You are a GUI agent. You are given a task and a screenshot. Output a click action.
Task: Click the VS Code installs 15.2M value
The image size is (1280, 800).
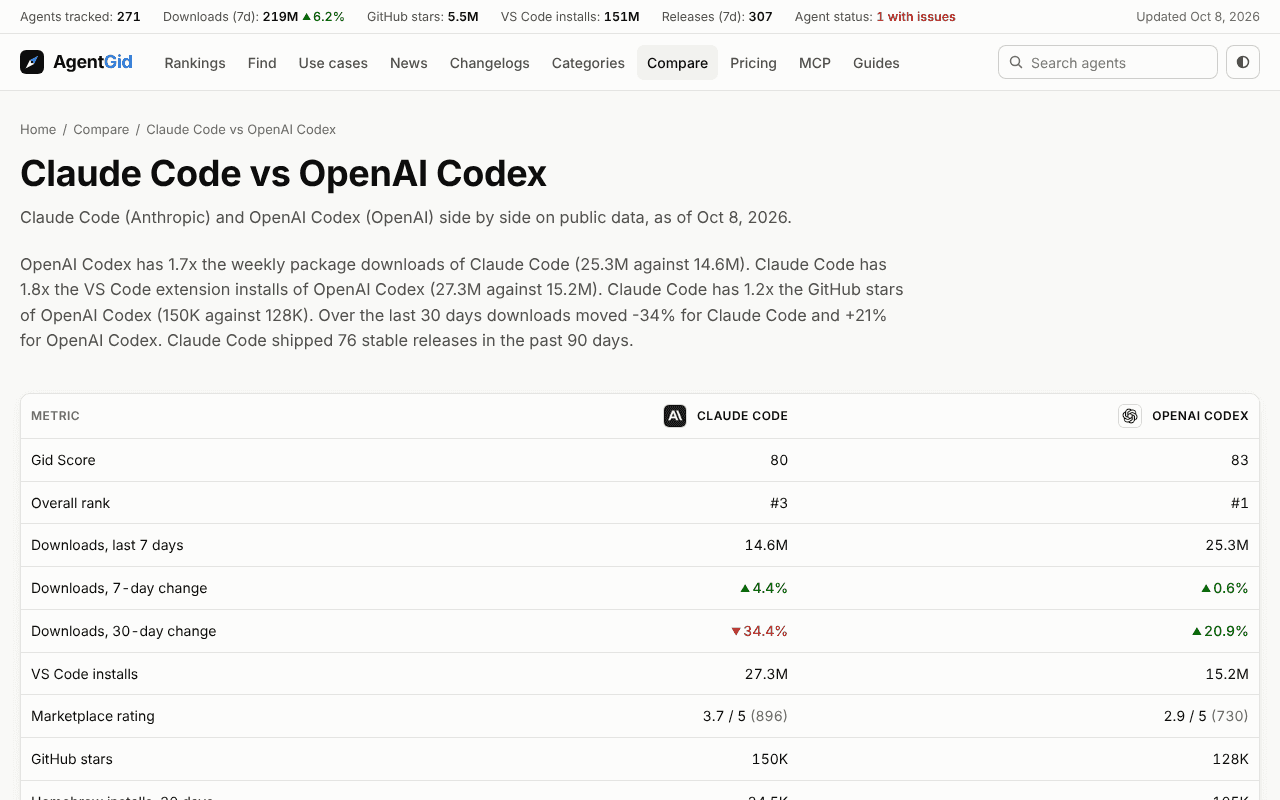tap(1227, 674)
